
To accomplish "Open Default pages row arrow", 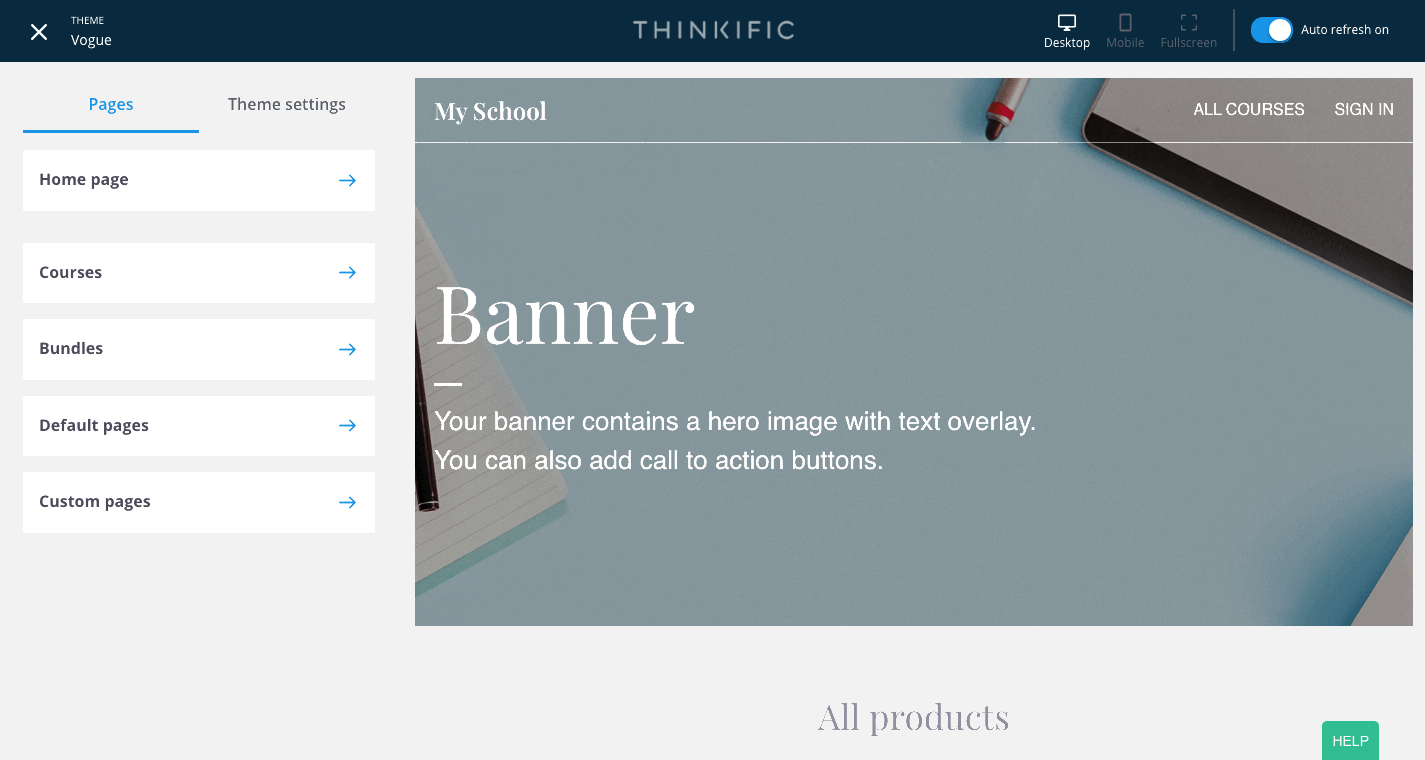I will (x=347, y=425).
